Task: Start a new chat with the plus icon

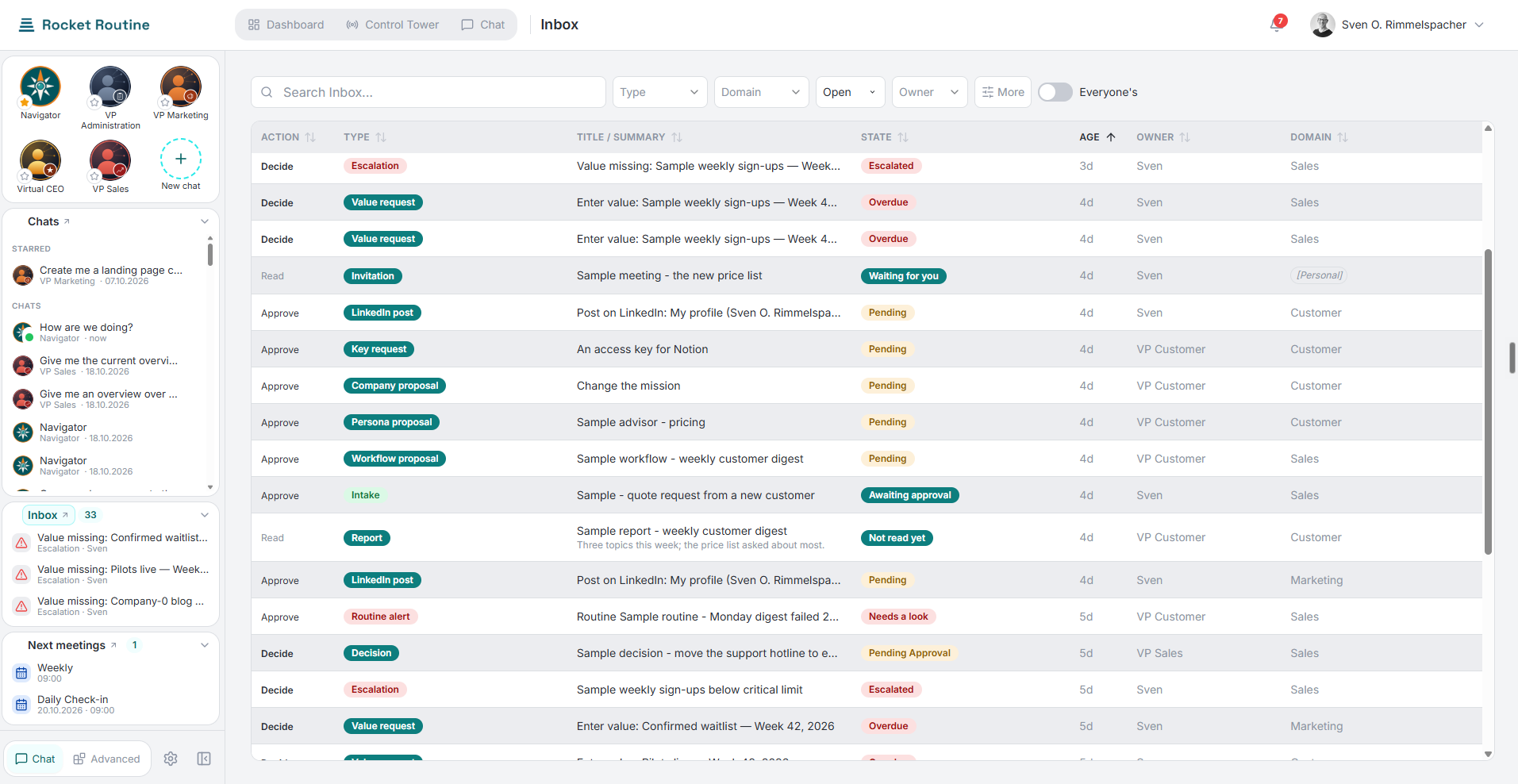Action: pos(181,159)
